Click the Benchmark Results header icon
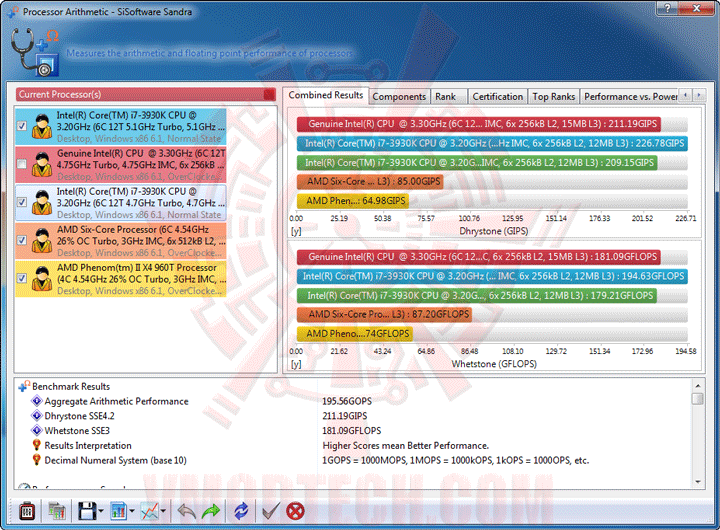This screenshot has height=530, width=720. 24,386
